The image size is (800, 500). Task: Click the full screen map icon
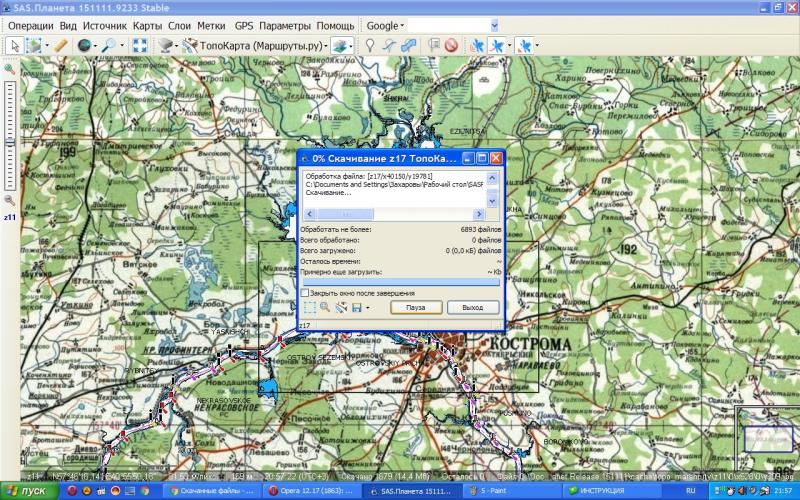pyautogui.click(x=140, y=45)
